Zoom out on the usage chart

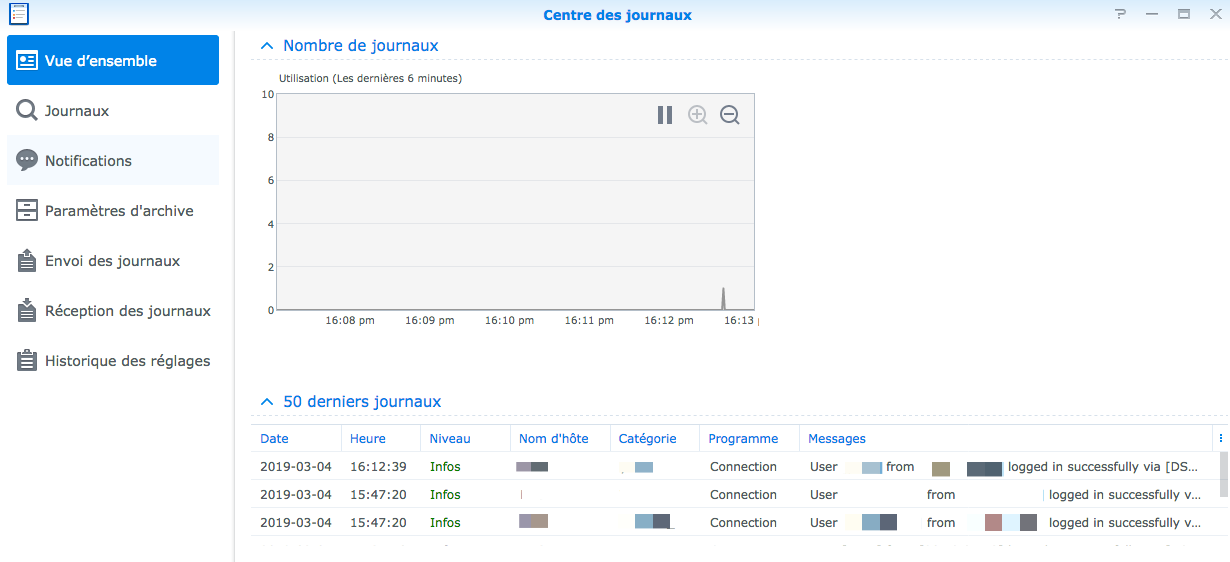pos(730,115)
